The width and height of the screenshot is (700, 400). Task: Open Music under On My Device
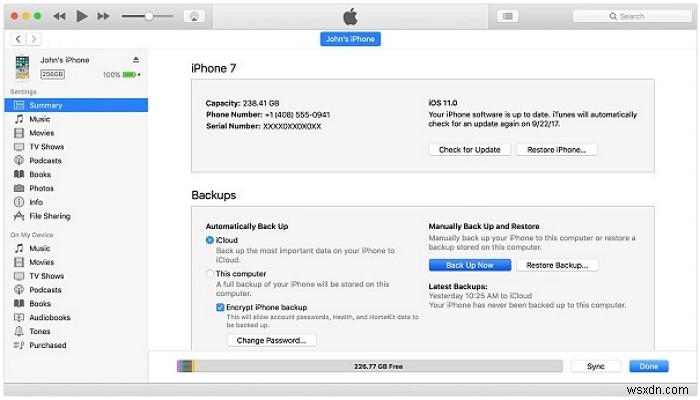pos(76,248)
